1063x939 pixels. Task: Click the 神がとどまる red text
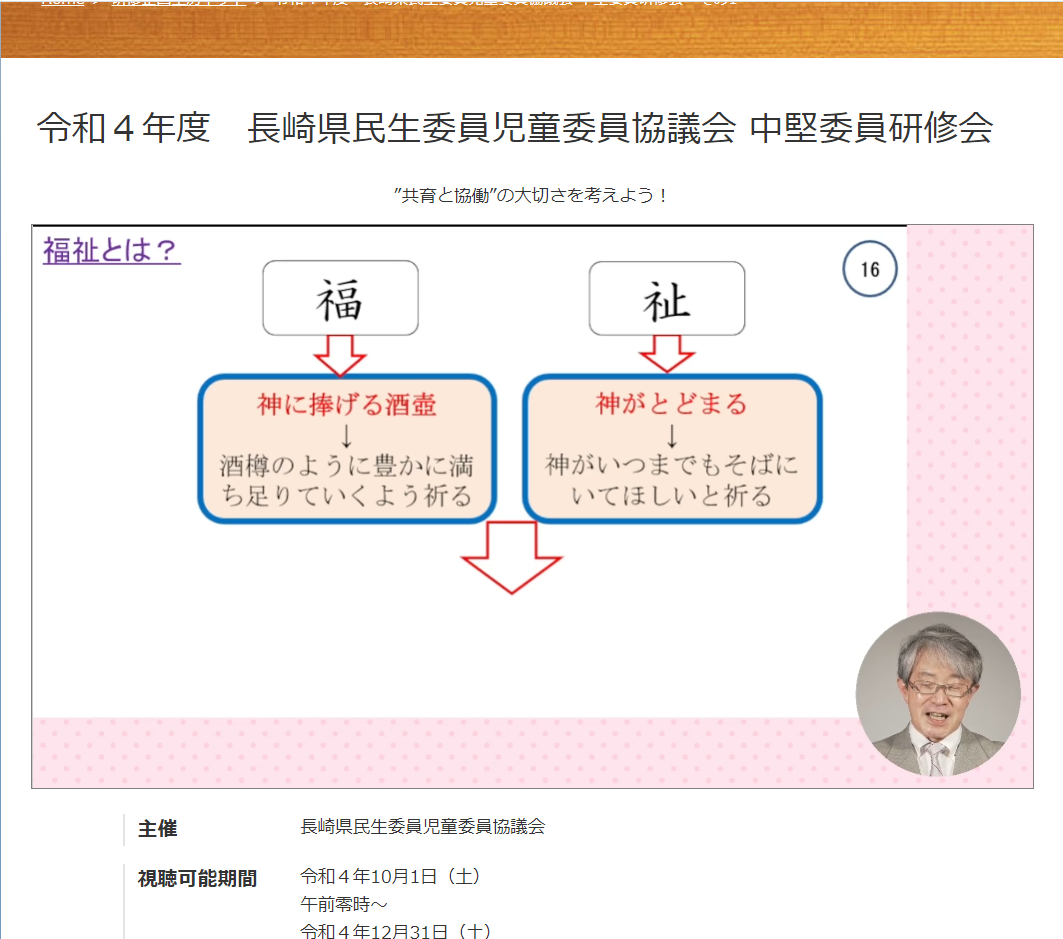[671, 403]
